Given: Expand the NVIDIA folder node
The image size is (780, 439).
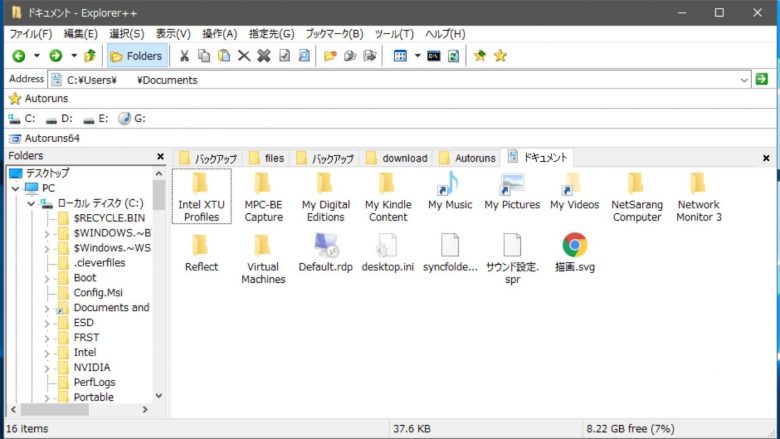Looking at the screenshot, I should point(47,368).
